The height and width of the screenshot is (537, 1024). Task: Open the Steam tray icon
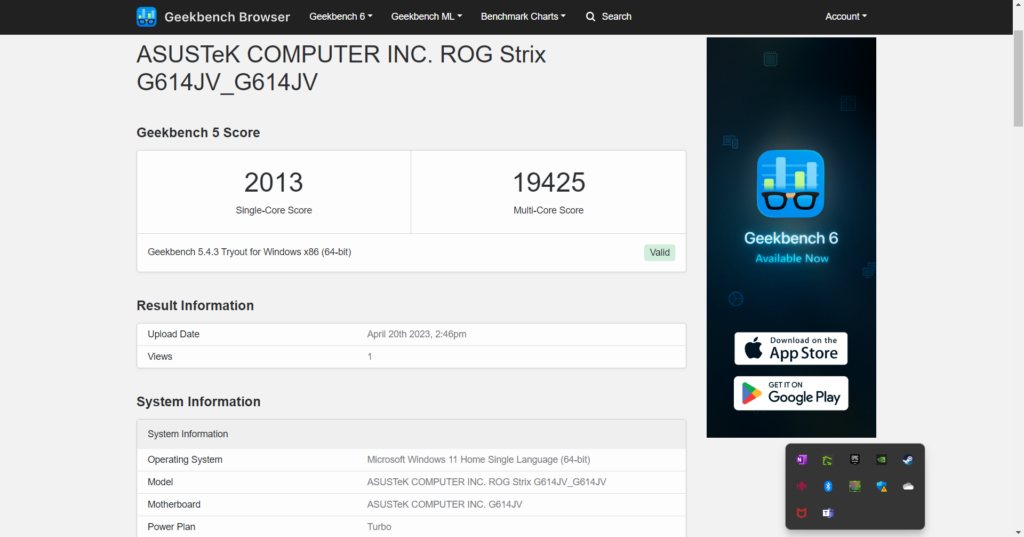908,460
